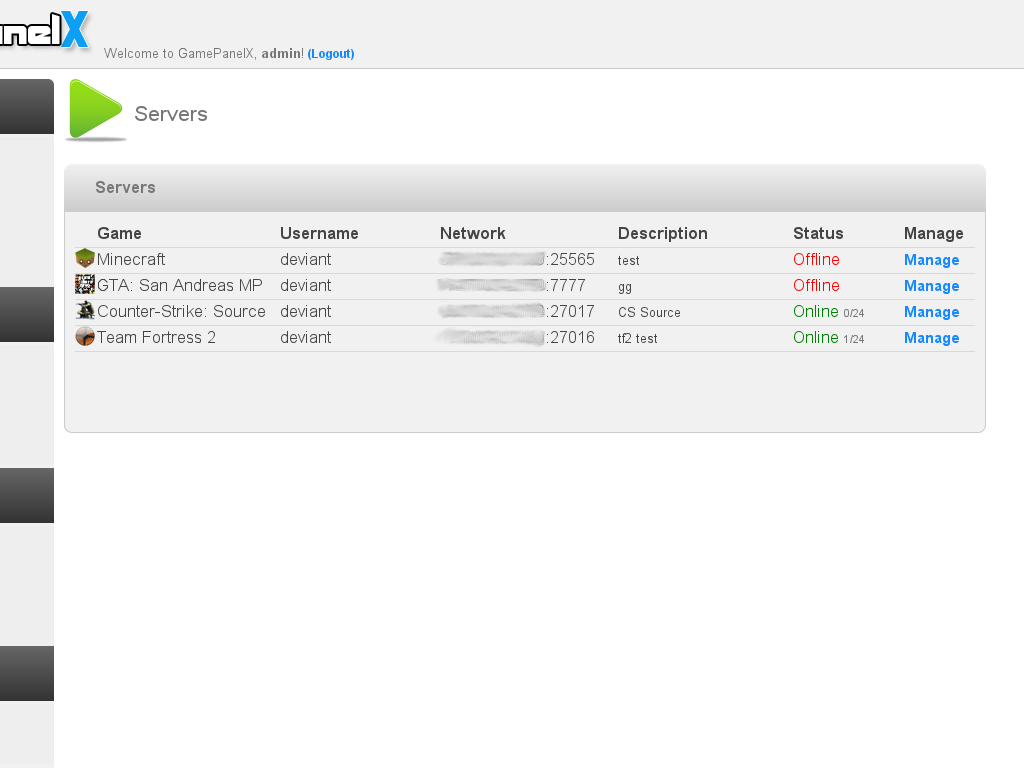Image resolution: width=1024 pixels, height=768 pixels.
Task: Click the green Servers play icon
Action: pos(95,109)
